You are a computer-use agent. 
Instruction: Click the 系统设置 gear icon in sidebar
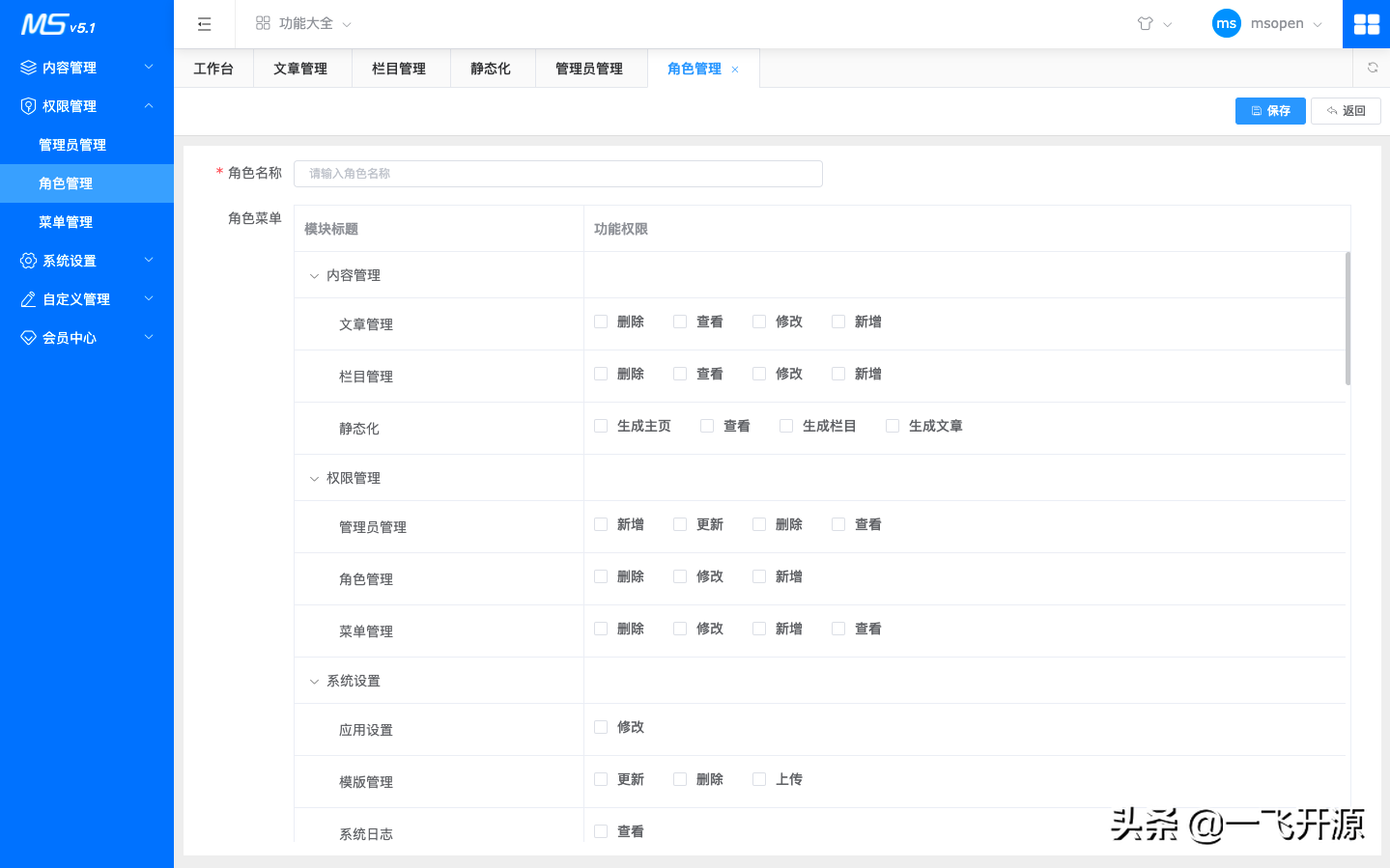click(26, 260)
